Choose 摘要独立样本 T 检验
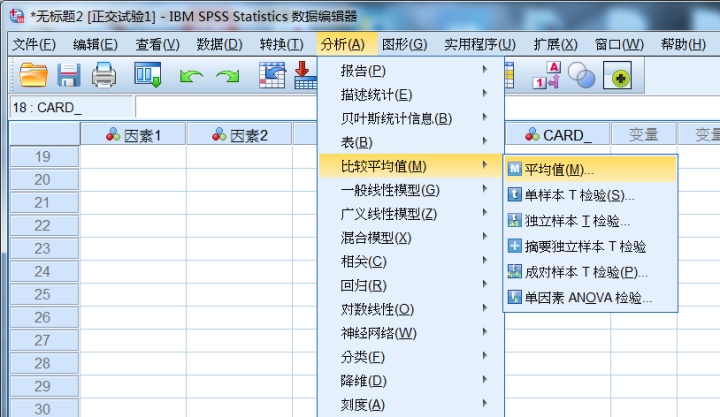 (591, 246)
